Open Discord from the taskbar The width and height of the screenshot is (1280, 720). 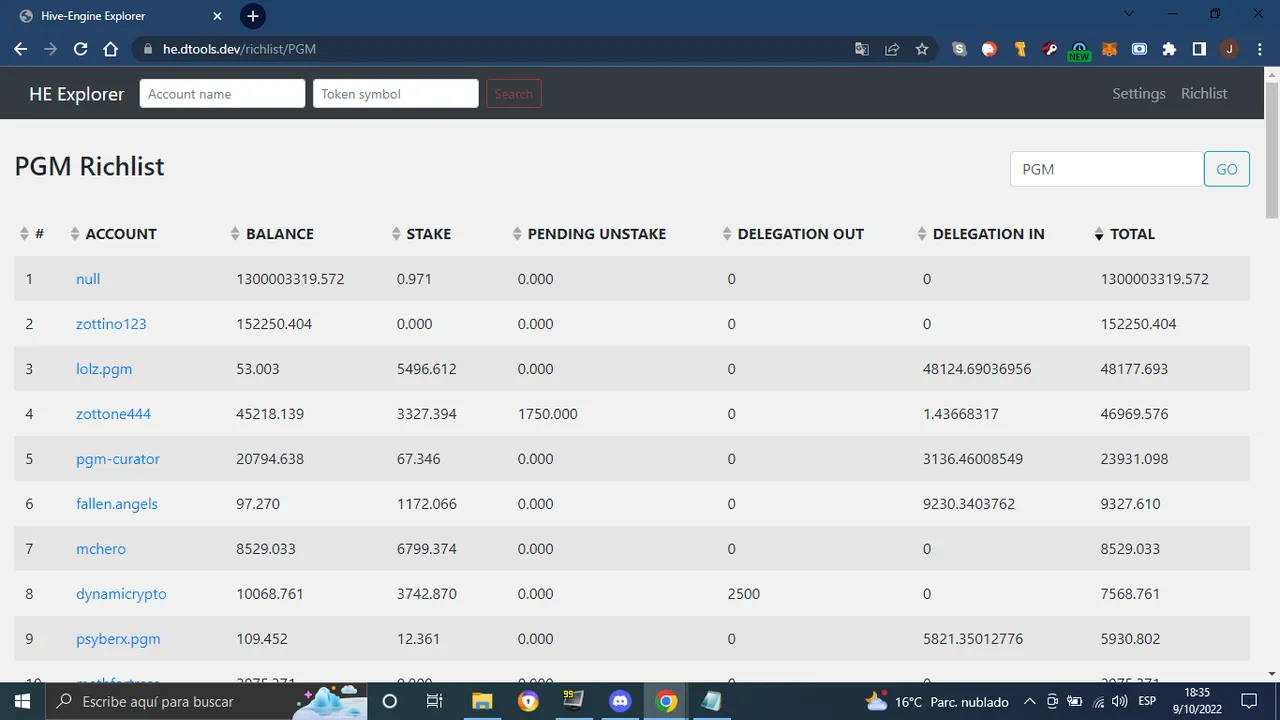pos(620,701)
